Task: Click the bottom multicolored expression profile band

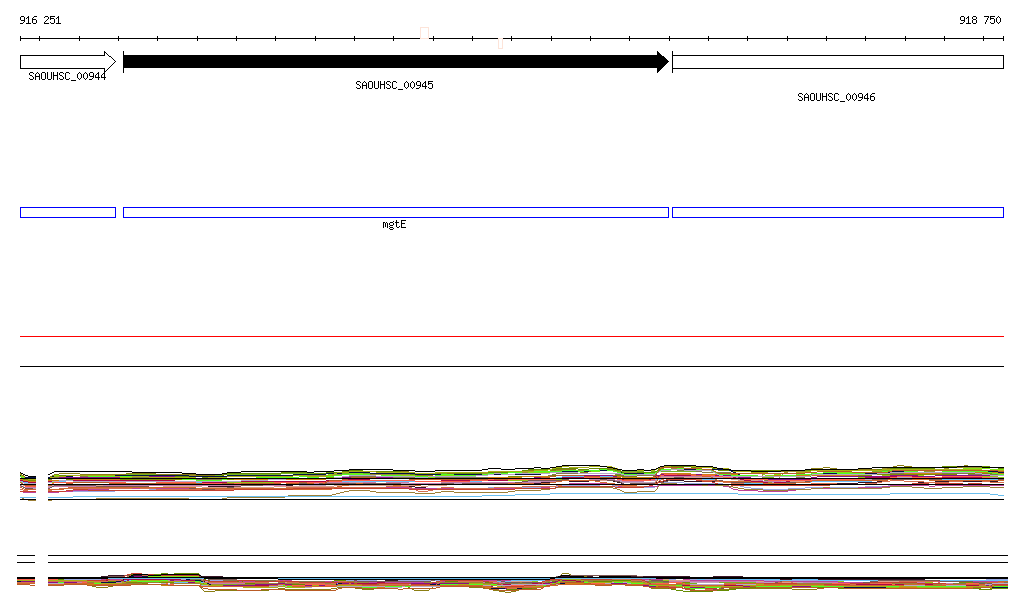Action: click(x=512, y=582)
